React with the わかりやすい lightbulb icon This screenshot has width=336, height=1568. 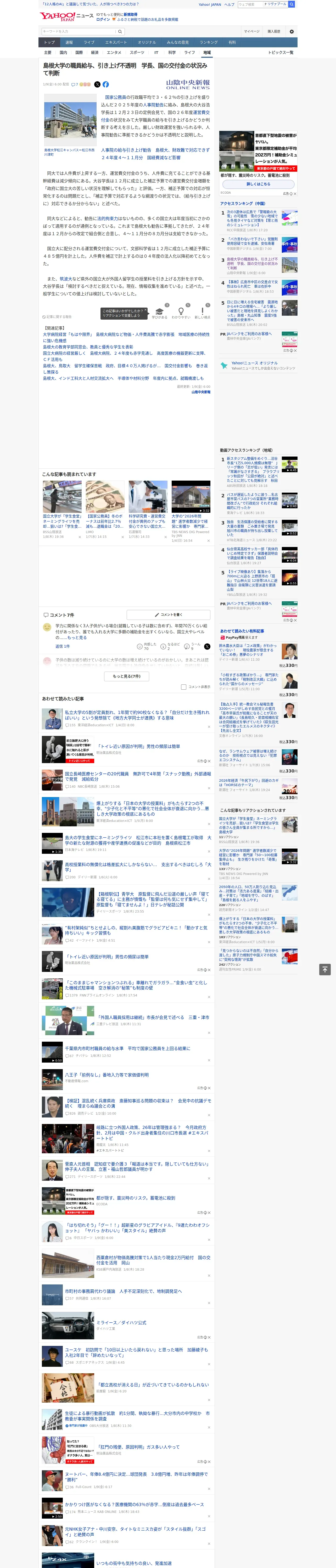point(181,311)
